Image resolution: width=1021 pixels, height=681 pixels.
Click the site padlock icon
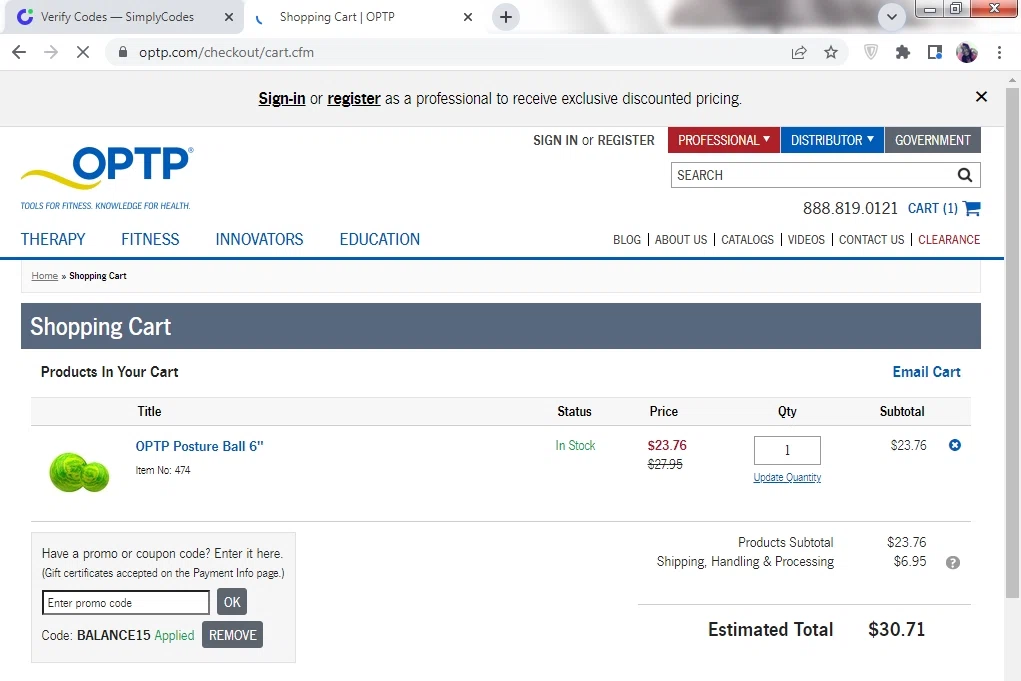pyautogui.click(x=122, y=52)
